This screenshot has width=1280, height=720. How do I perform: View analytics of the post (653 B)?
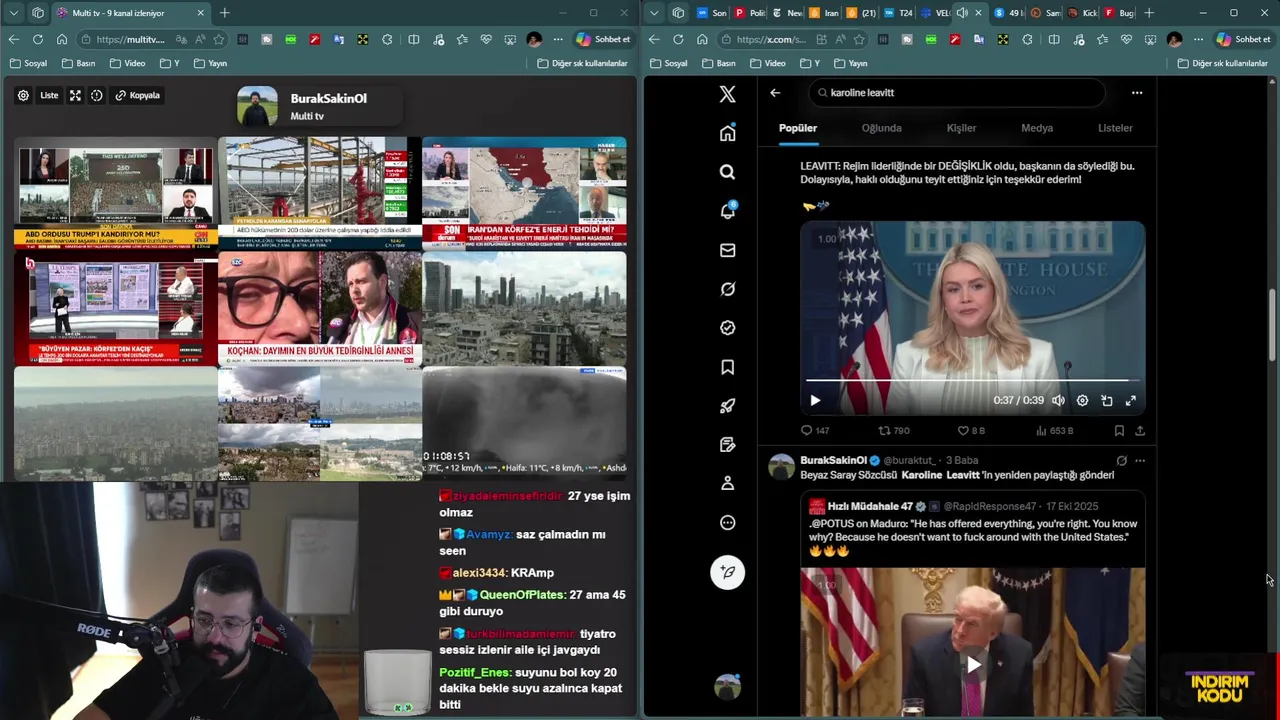point(1055,431)
